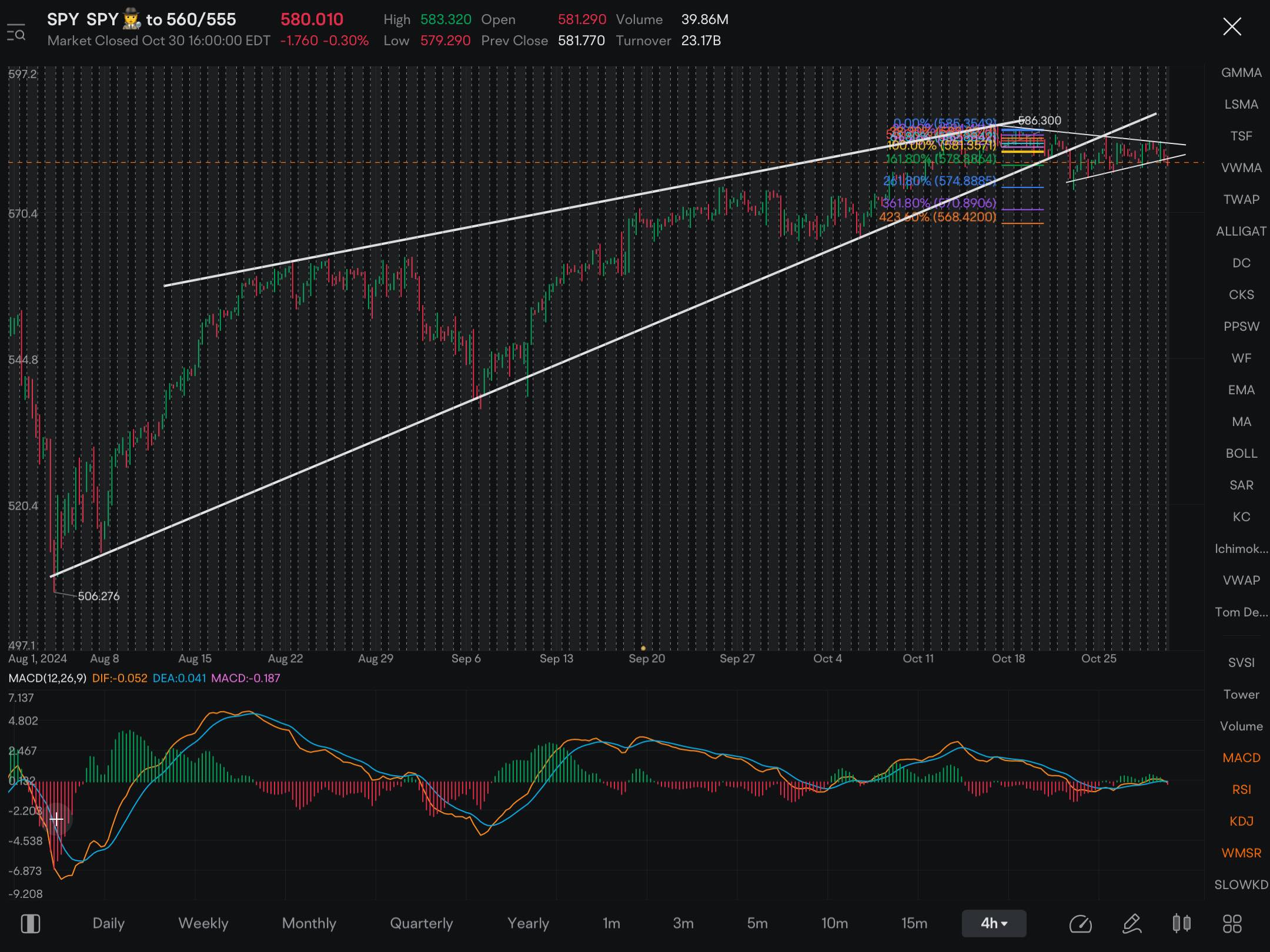Switch to the Yearly timeframe
This screenshot has height=952, width=1270.
(528, 923)
